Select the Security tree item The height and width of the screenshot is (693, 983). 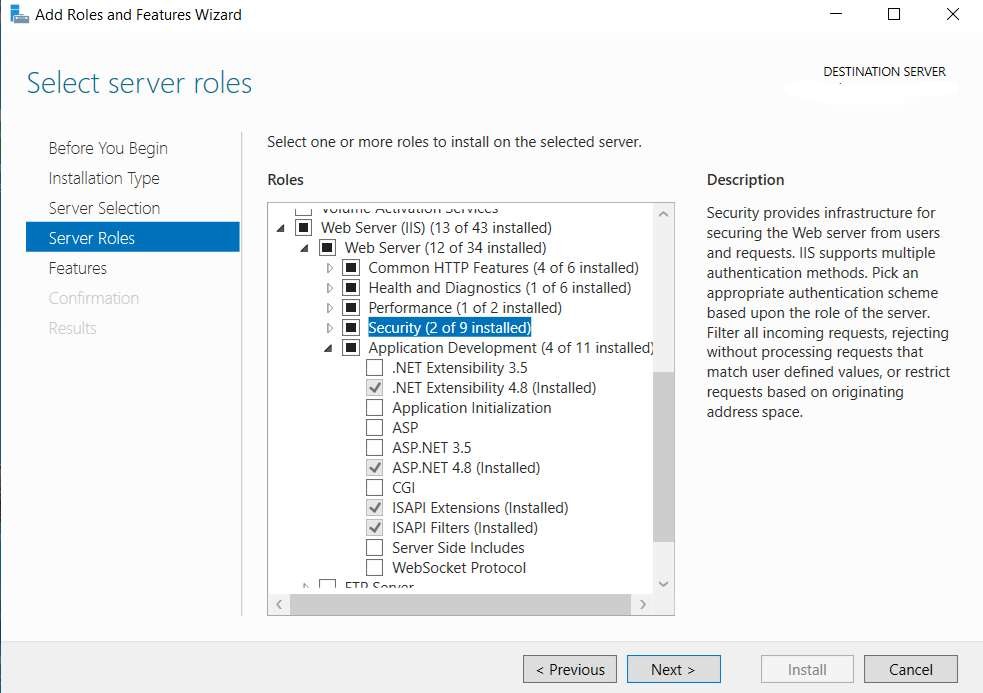click(x=449, y=328)
